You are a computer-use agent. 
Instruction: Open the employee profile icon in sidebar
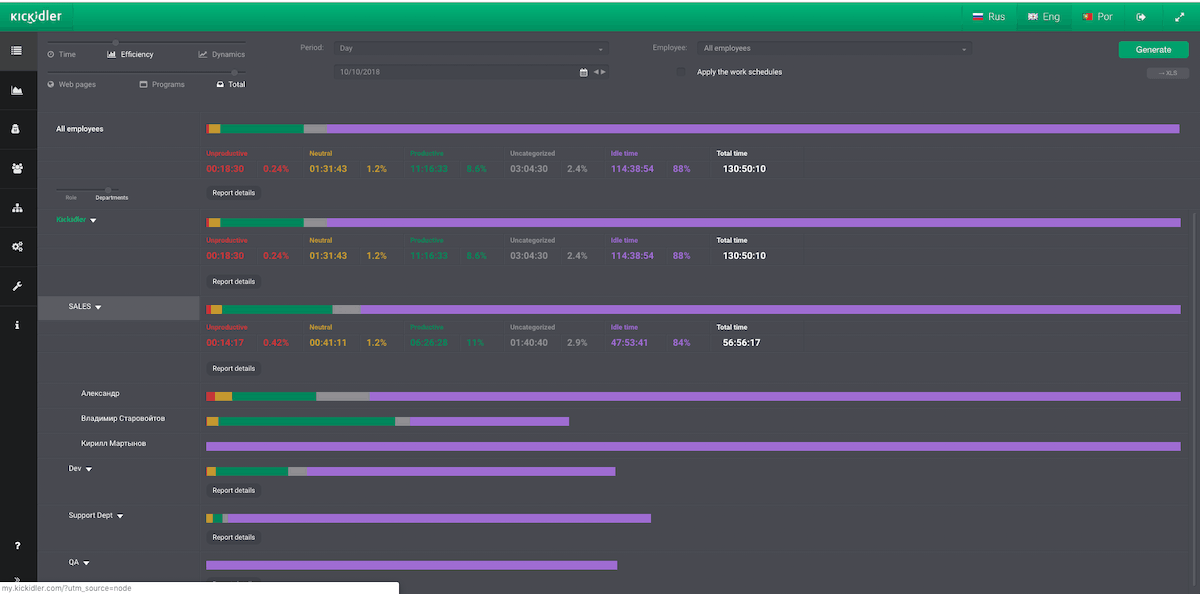(17, 128)
